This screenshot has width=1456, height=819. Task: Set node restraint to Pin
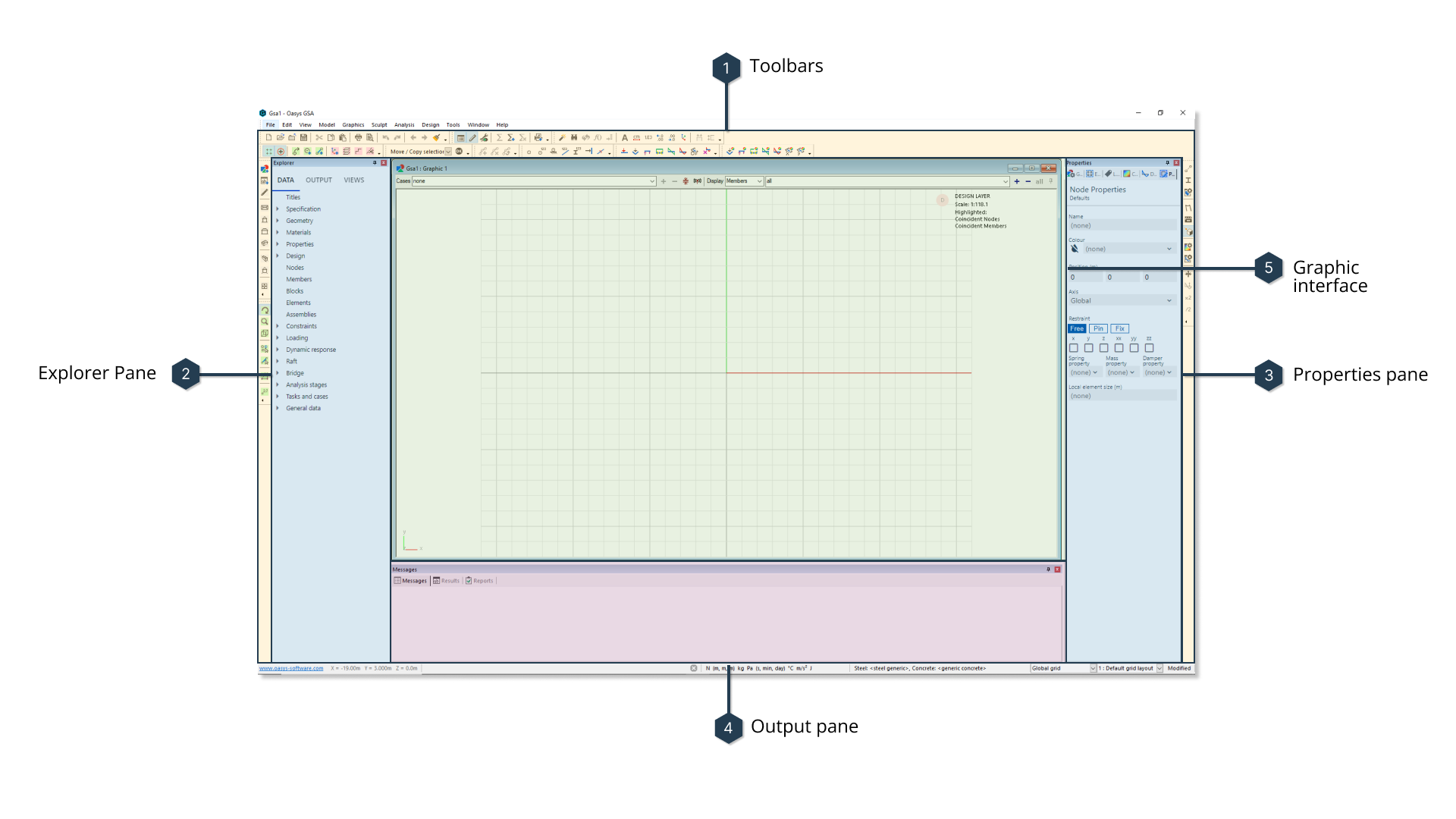(x=1098, y=328)
